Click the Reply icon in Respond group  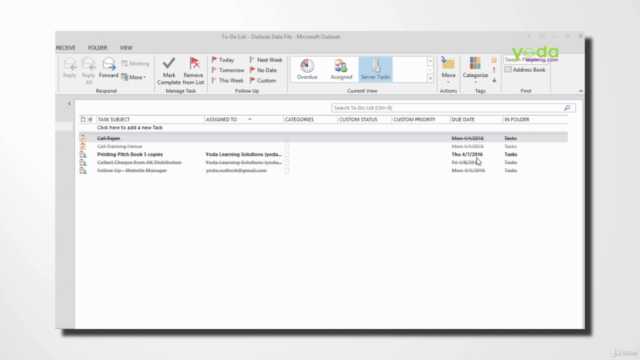point(70,68)
